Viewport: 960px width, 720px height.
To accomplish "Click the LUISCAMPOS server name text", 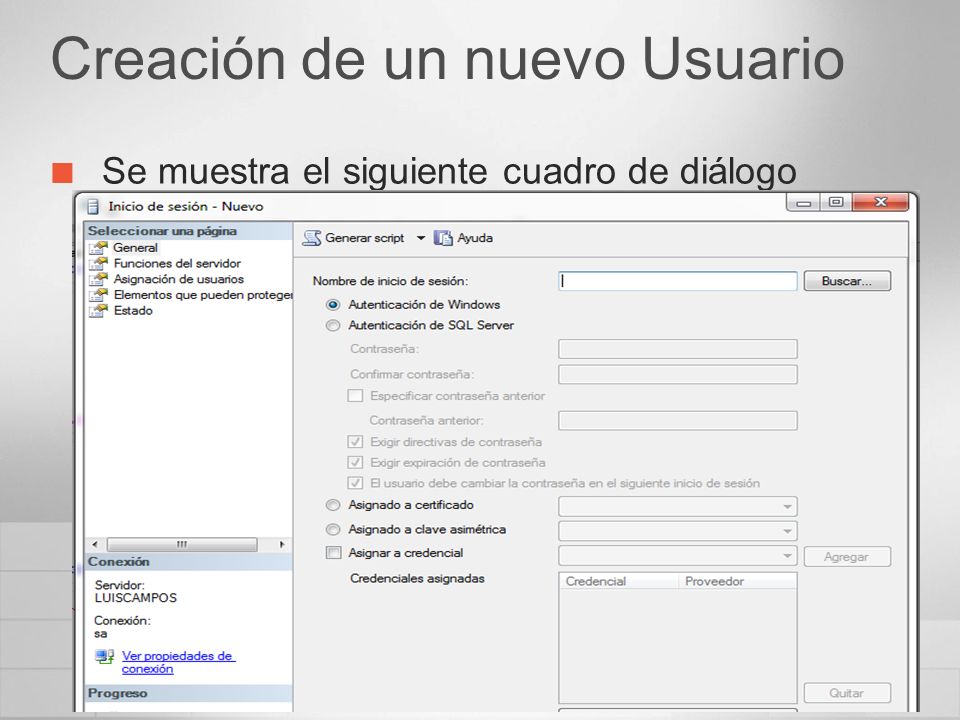I will pos(136,598).
